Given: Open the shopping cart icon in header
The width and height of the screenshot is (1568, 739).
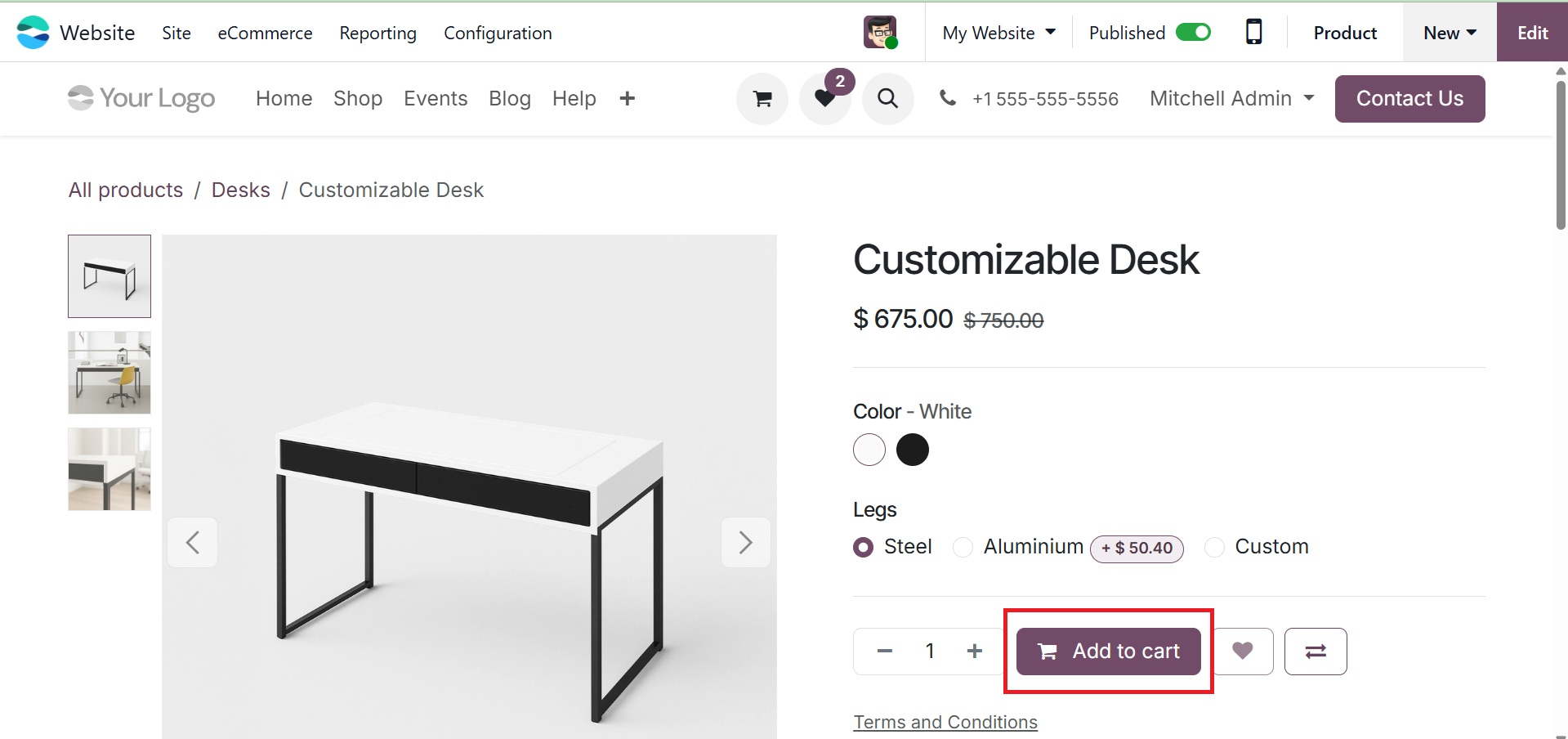Looking at the screenshot, I should [x=762, y=99].
